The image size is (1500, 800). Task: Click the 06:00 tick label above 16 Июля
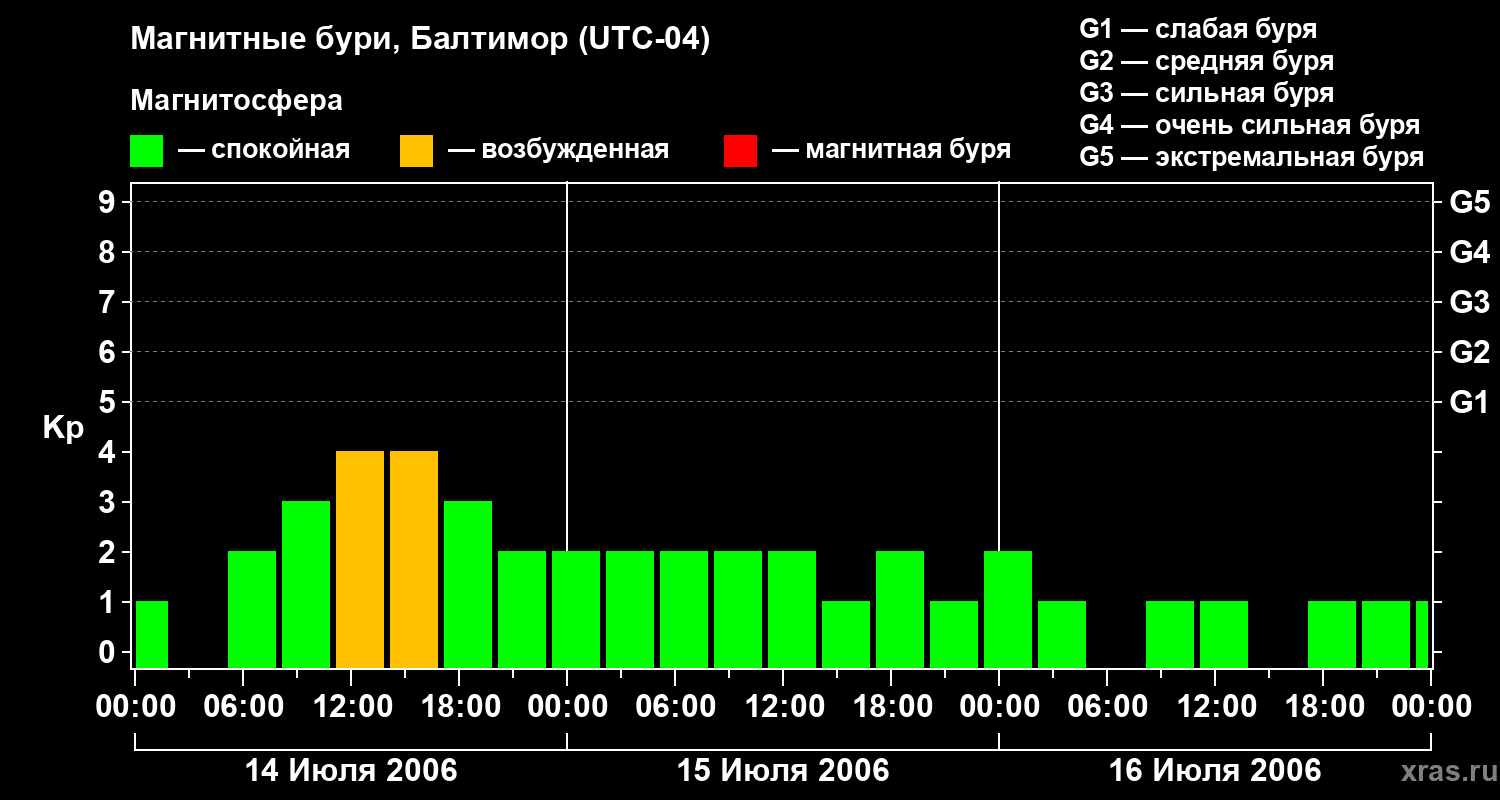(x=1107, y=707)
